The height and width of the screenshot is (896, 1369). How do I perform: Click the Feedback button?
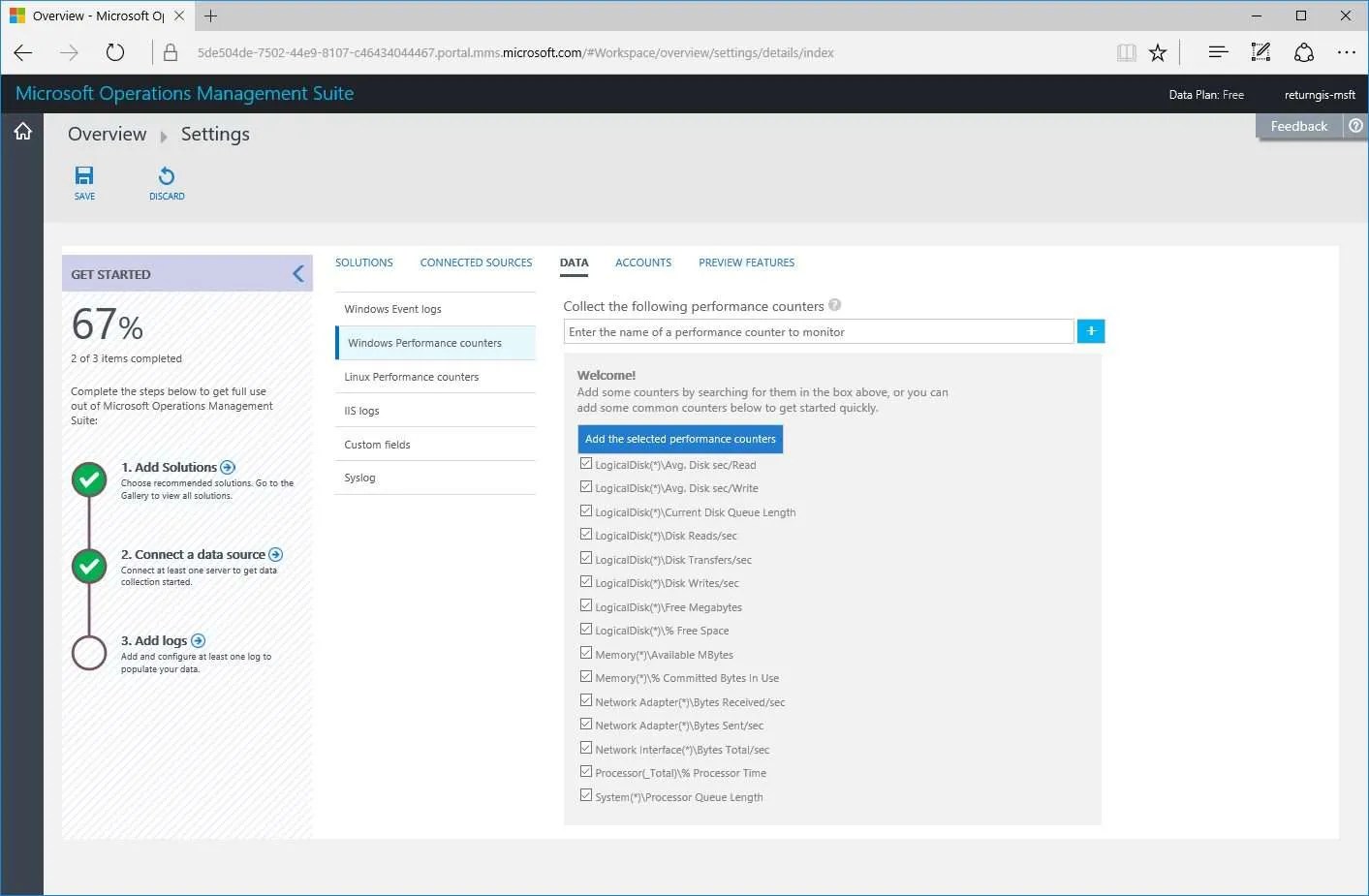pyautogui.click(x=1299, y=126)
